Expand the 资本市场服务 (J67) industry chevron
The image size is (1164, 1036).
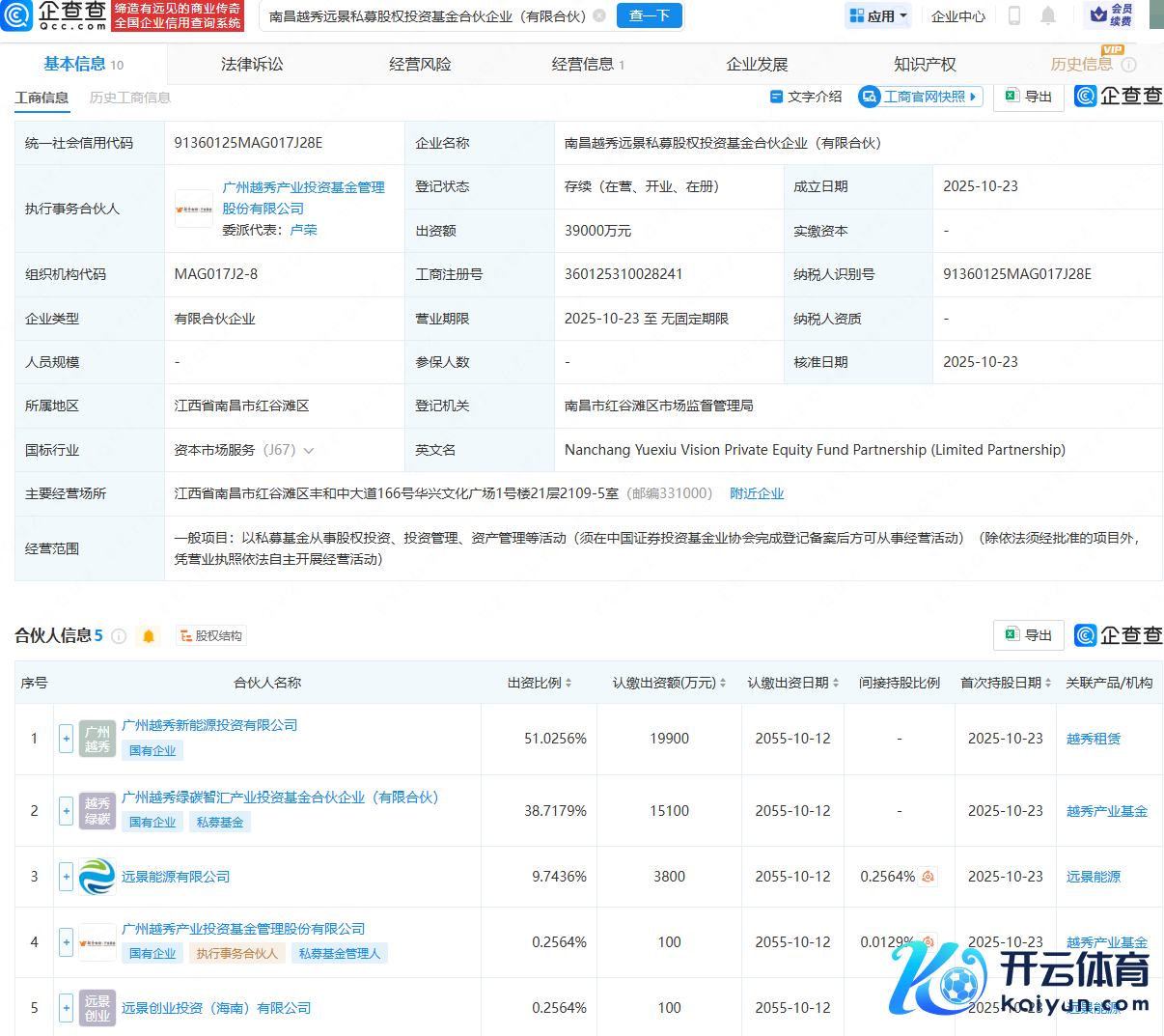tap(309, 451)
